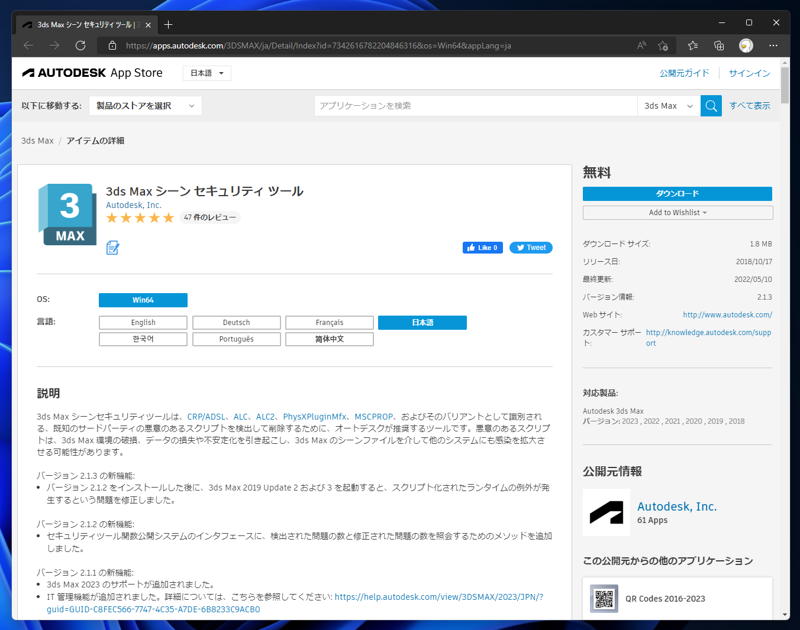Click the site lock icon in address bar
The image size is (800, 630).
coord(112,46)
